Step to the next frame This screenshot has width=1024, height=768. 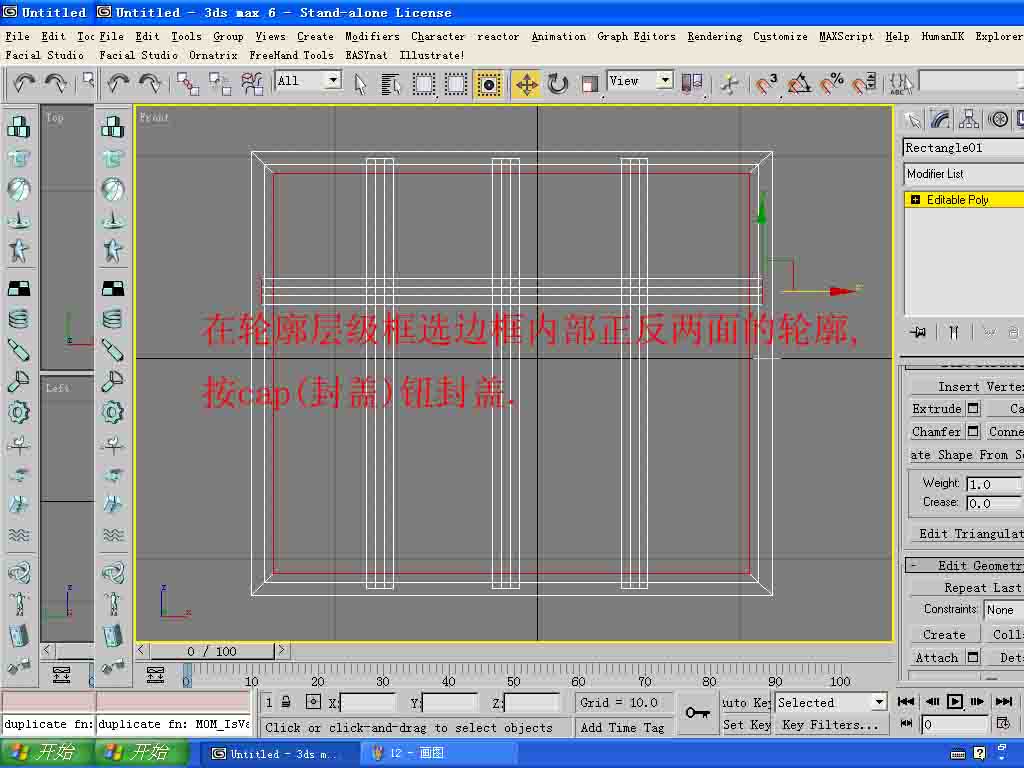click(977, 701)
